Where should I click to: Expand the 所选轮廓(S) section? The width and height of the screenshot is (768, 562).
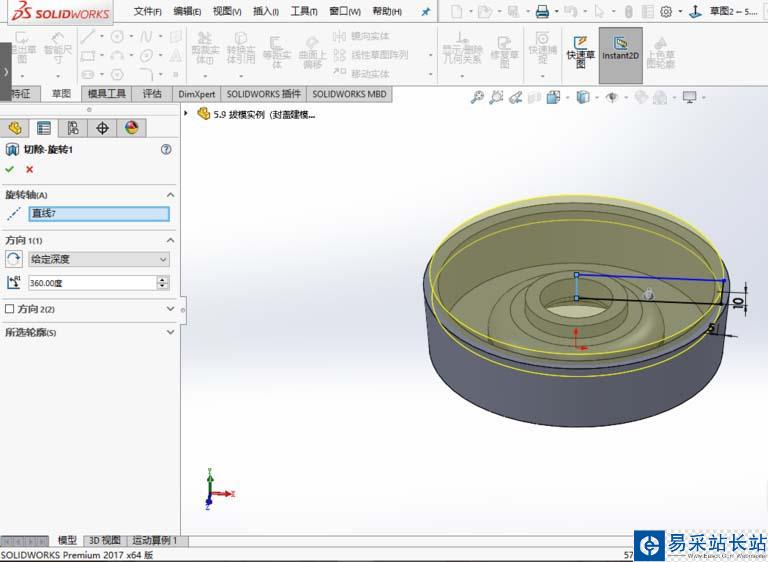point(170,332)
